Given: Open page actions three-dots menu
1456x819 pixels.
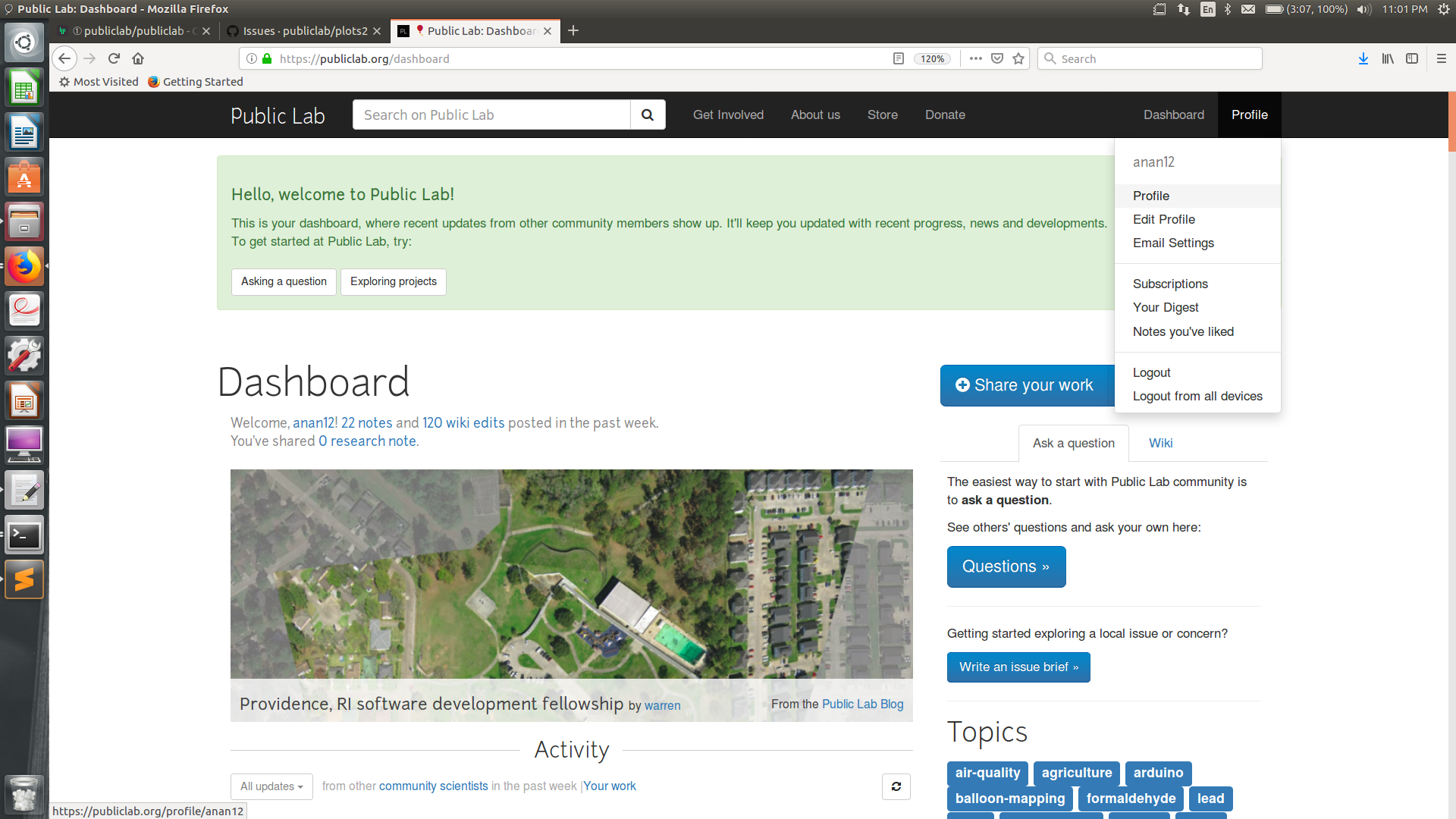Looking at the screenshot, I should pos(975,58).
